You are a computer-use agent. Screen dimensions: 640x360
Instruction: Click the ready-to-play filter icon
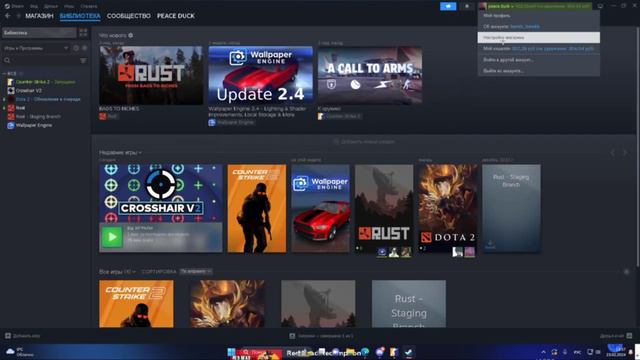pyautogui.click(x=84, y=48)
